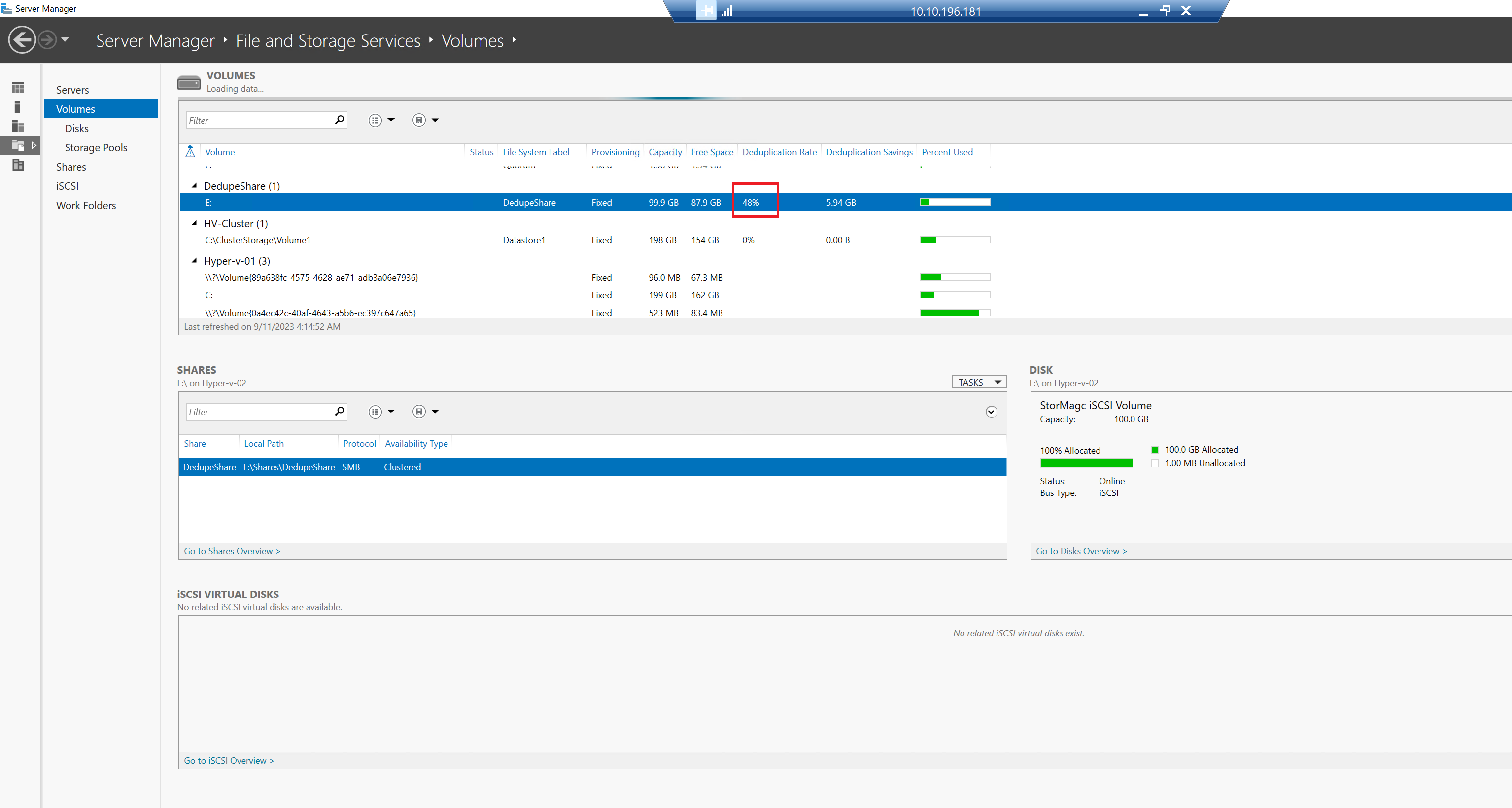
Task: Open Go to iSCSI Overview link
Action: click(x=229, y=761)
